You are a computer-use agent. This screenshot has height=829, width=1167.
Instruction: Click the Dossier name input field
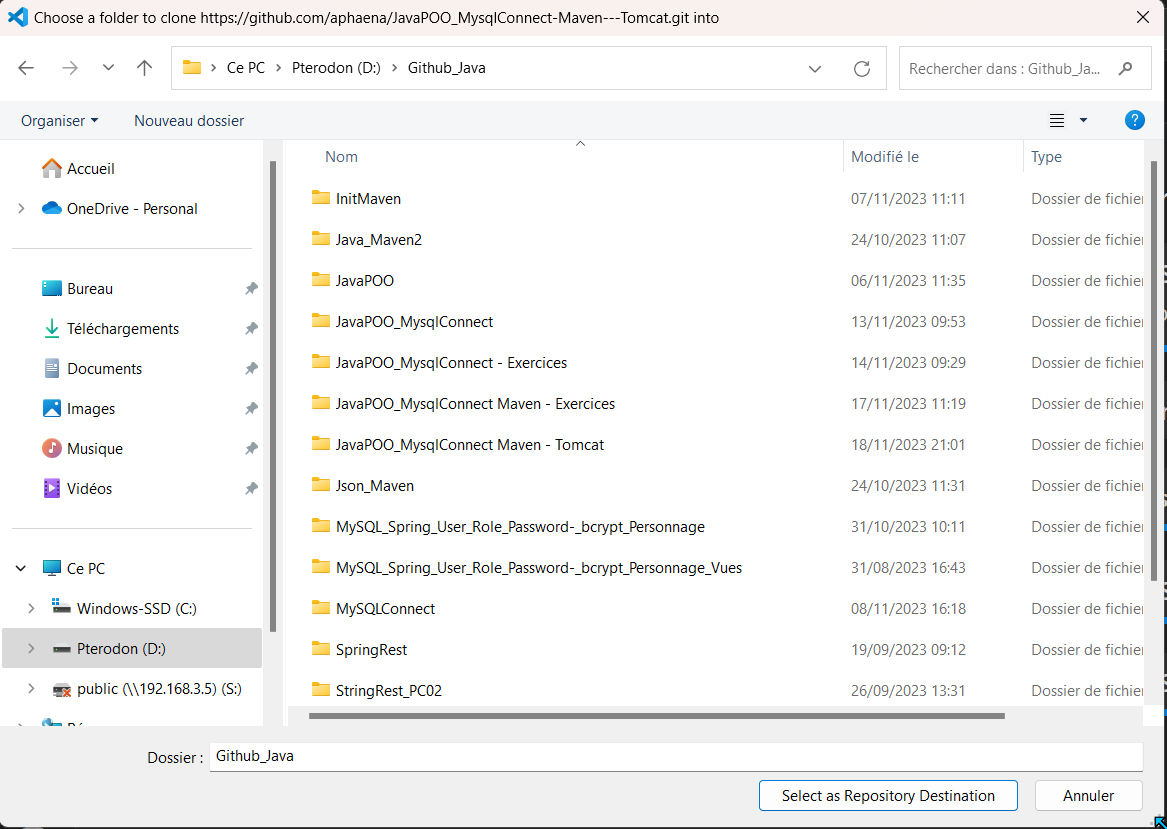[675, 757]
